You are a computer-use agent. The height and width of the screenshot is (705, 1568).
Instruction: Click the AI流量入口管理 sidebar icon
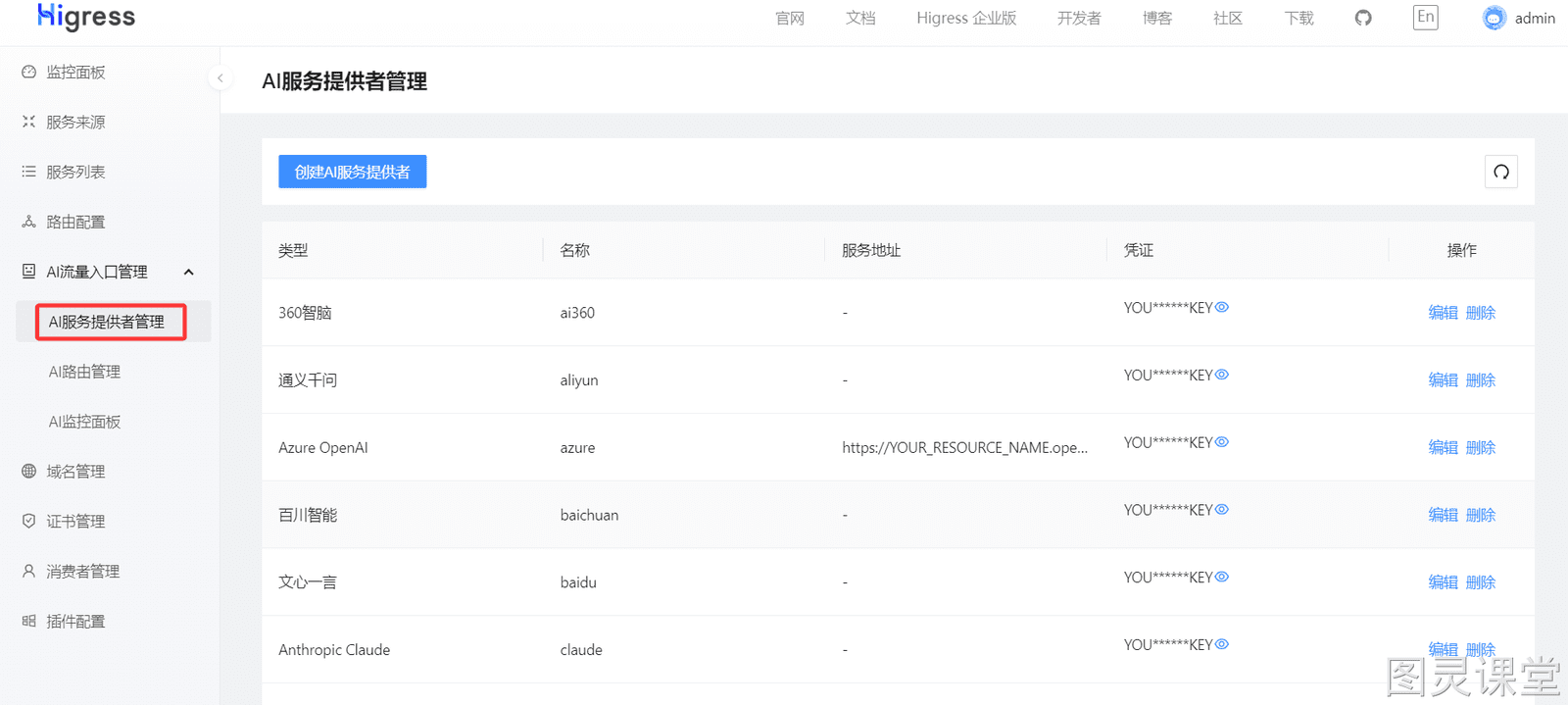coord(28,271)
